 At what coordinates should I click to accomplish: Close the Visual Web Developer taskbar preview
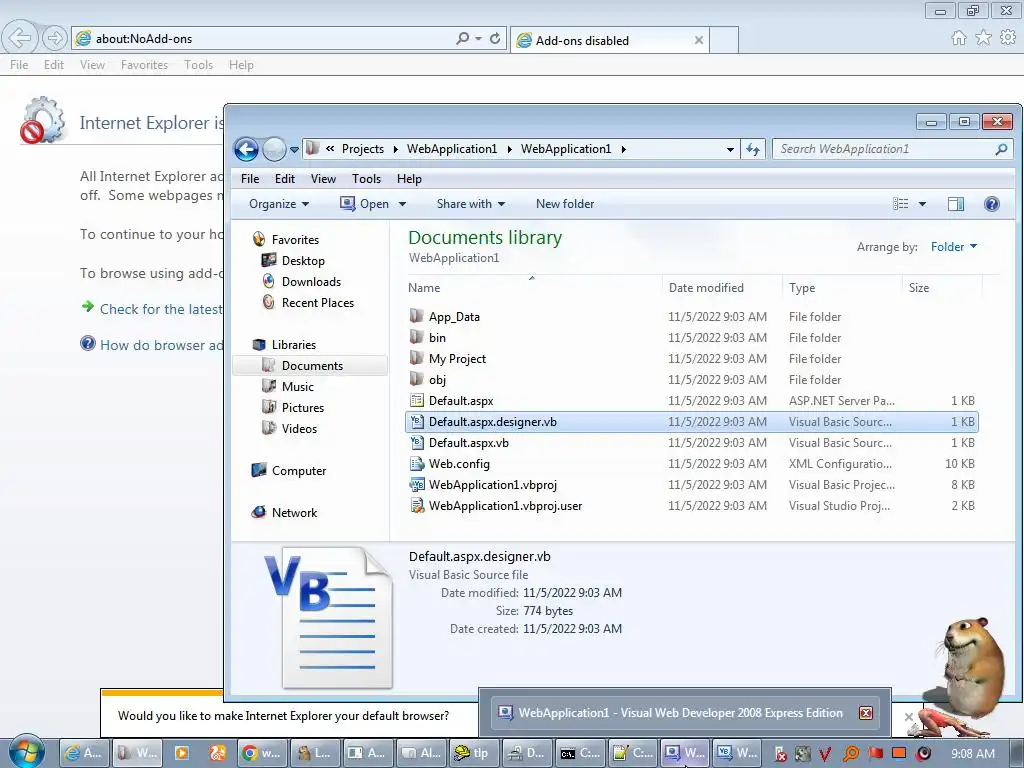[x=866, y=712]
